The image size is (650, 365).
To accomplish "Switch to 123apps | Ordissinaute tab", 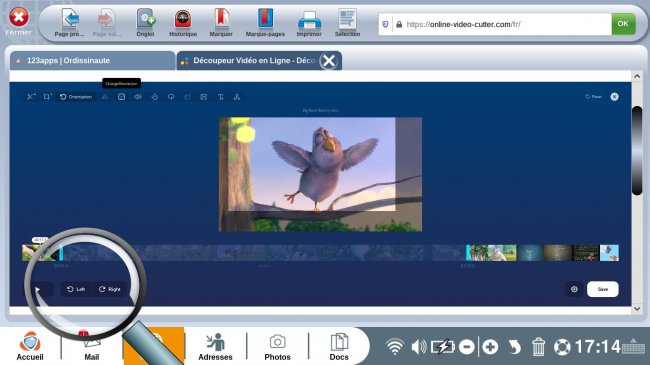I will pyautogui.click(x=92, y=61).
